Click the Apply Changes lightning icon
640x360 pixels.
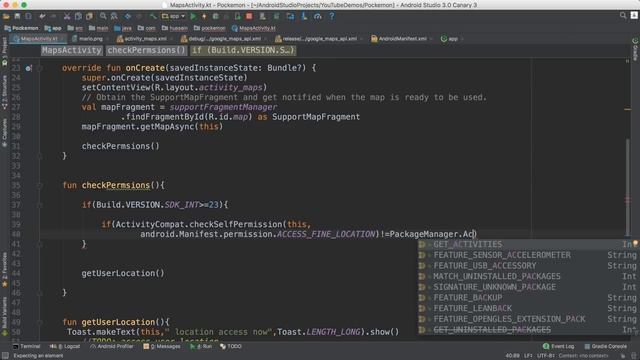(204, 16)
